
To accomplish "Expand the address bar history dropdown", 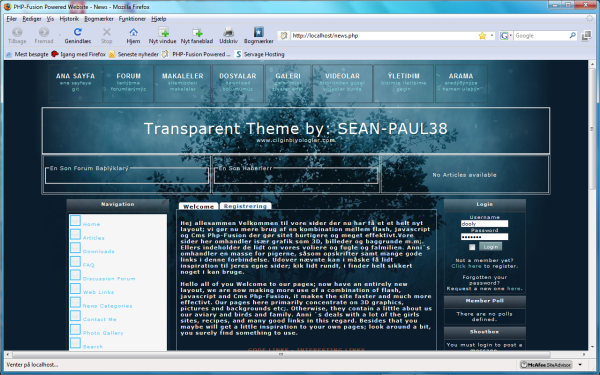I will [x=492, y=36].
